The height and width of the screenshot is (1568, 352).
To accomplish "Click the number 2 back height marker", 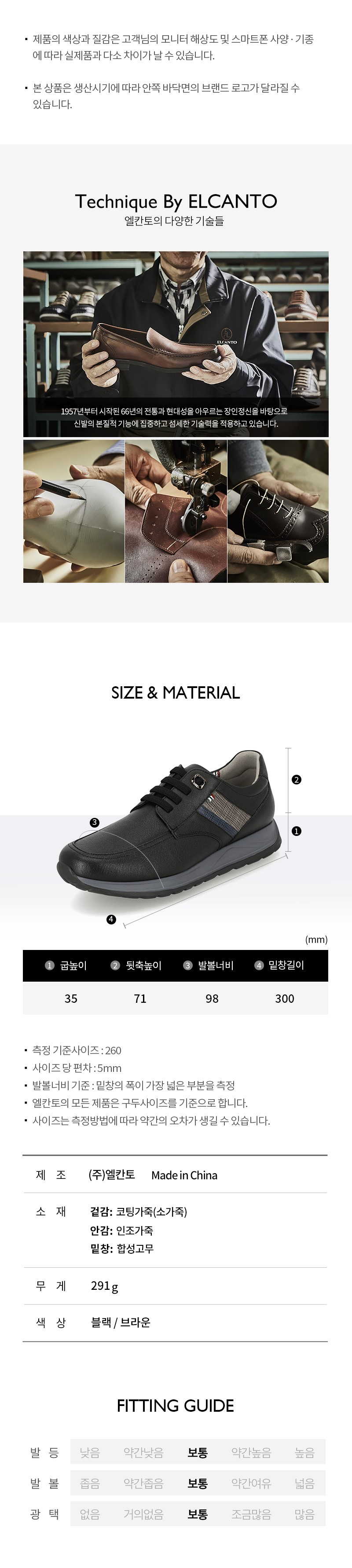I will click(297, 780).
